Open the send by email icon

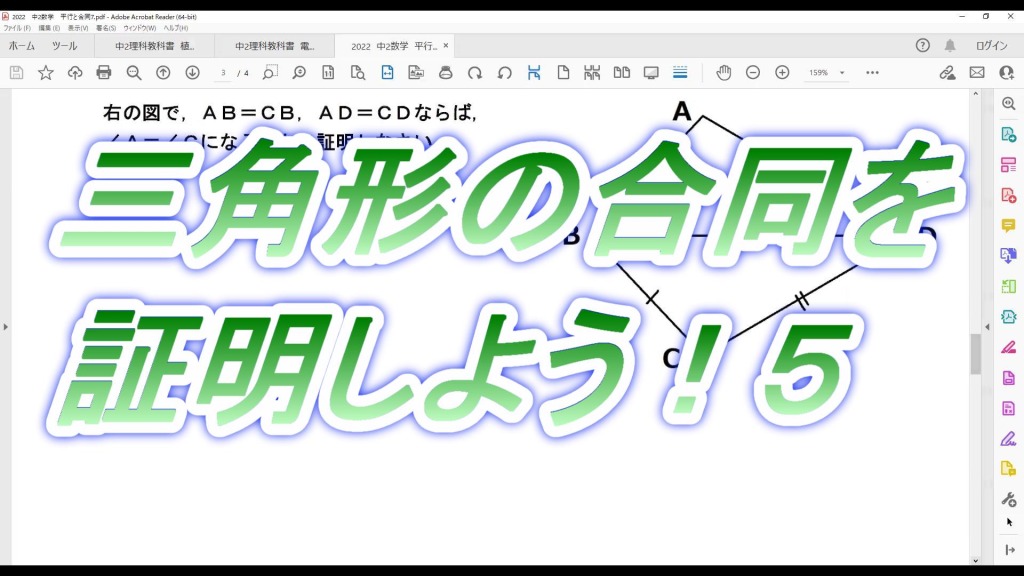click(x=977, y=73)
